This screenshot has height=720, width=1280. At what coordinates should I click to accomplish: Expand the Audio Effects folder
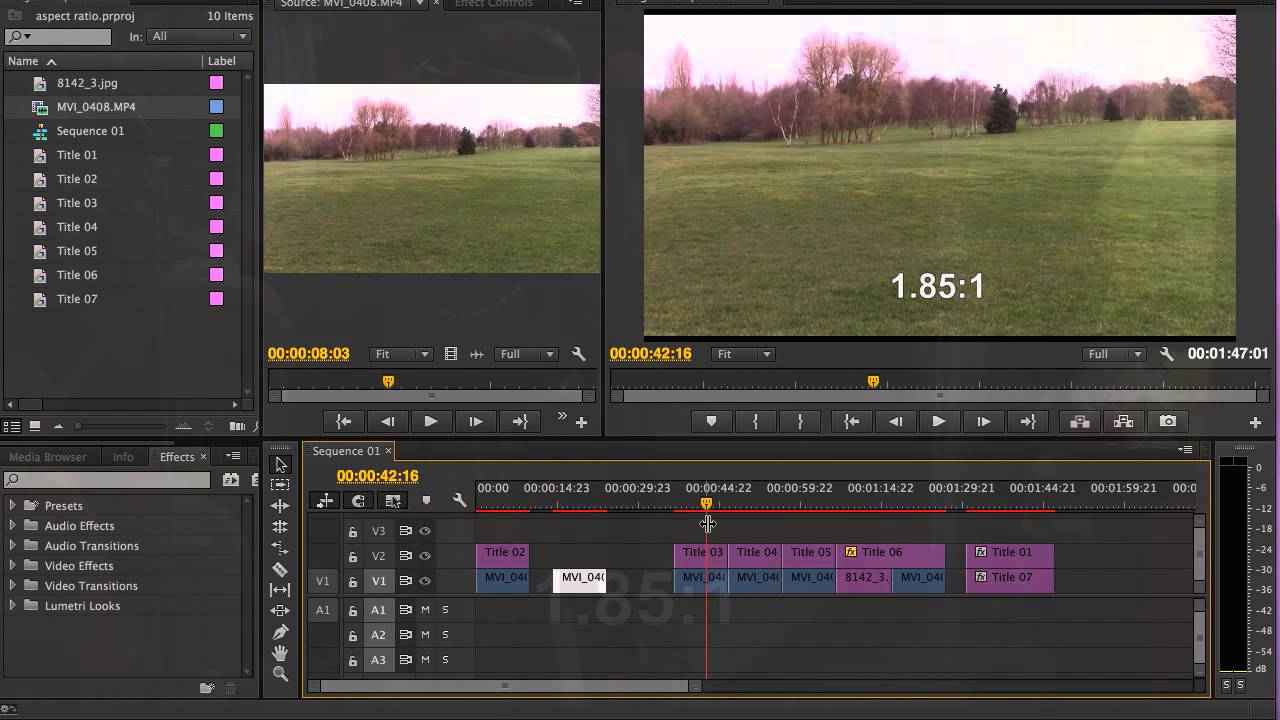(x=12, y=525)
